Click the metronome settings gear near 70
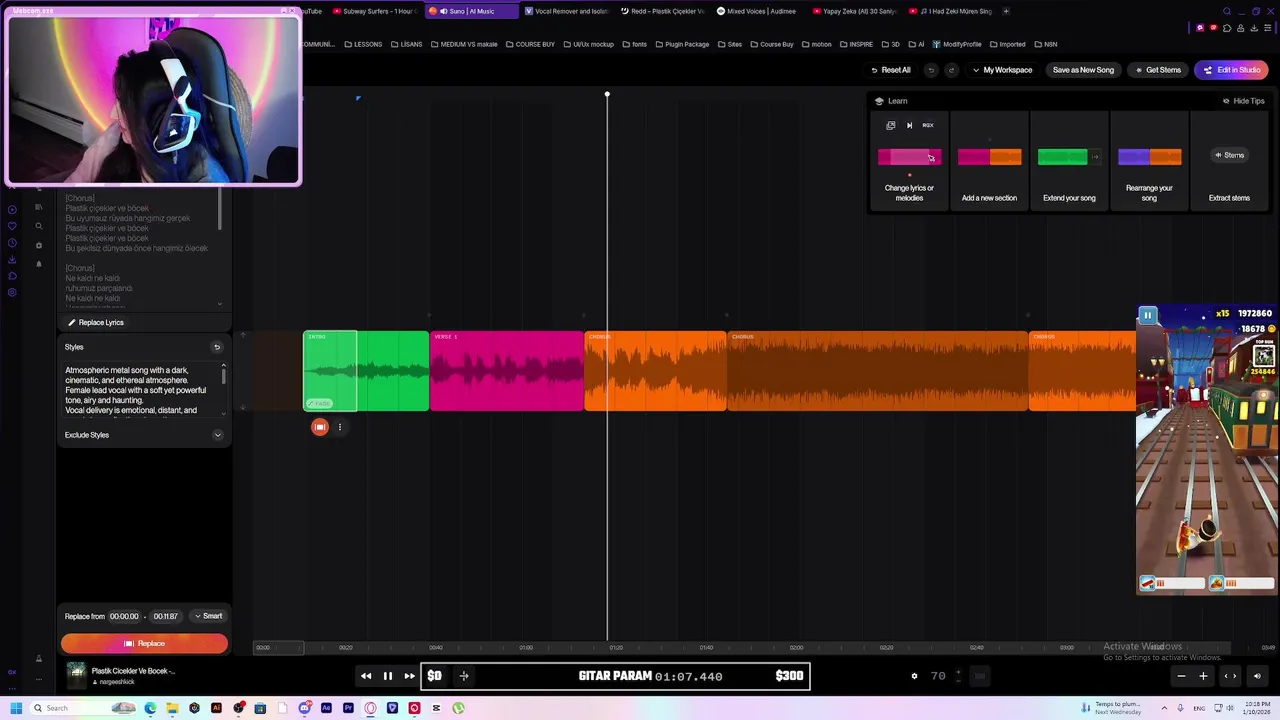 click(x=914, y=676)
